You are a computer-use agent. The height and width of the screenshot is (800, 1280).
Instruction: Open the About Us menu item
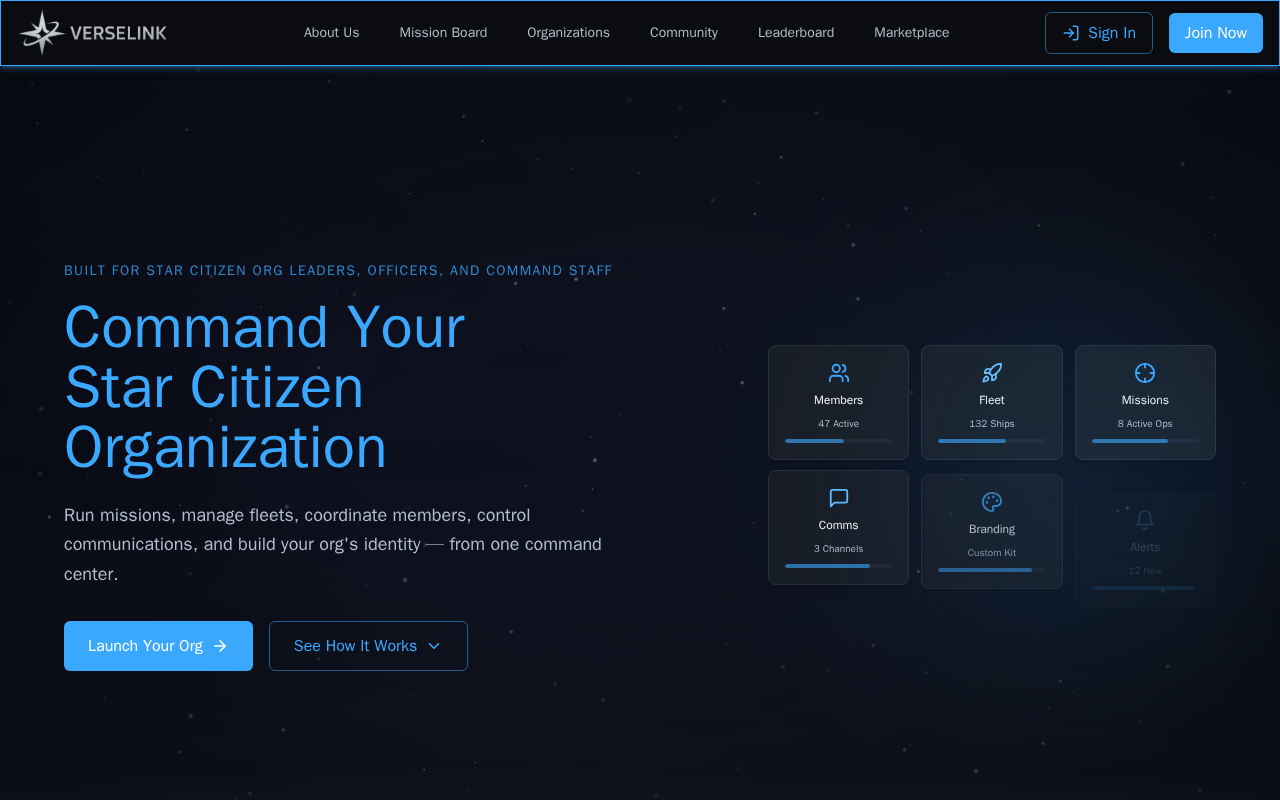[x=331, y=33]
